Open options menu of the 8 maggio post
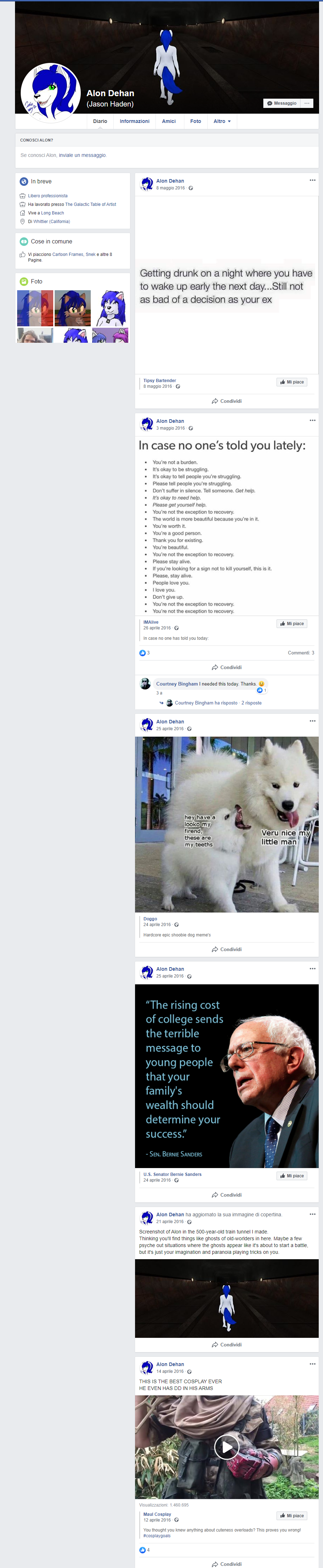323x1568 pixels. pos(313,180)
